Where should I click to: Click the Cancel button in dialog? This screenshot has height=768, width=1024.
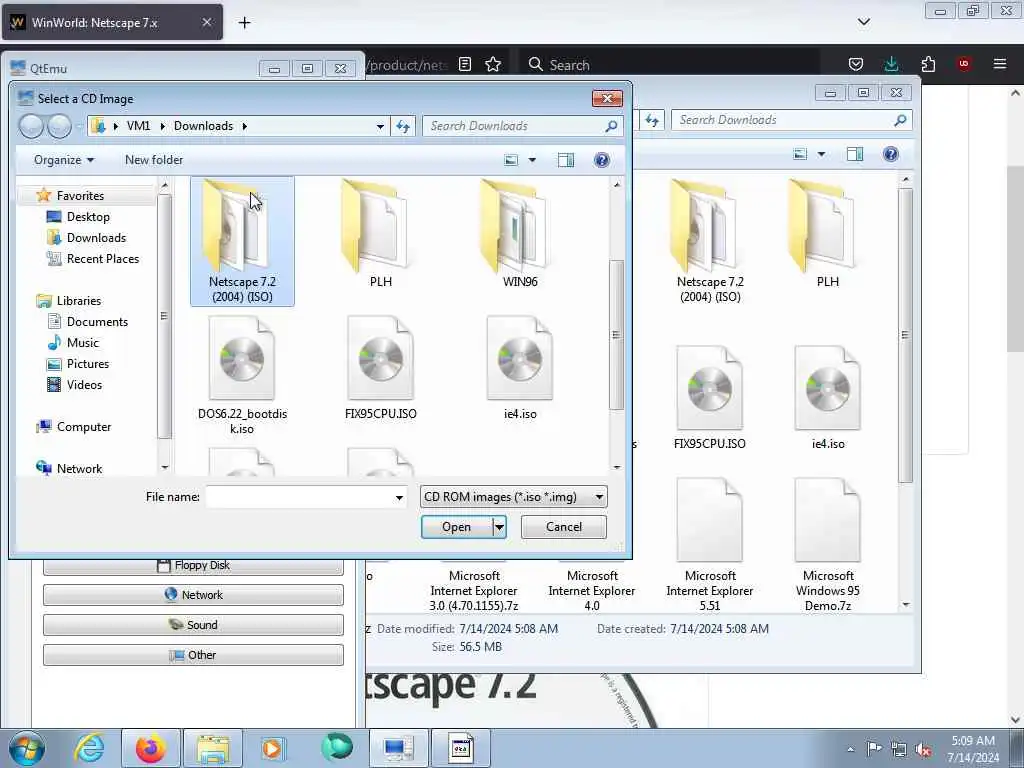point(564,527)
